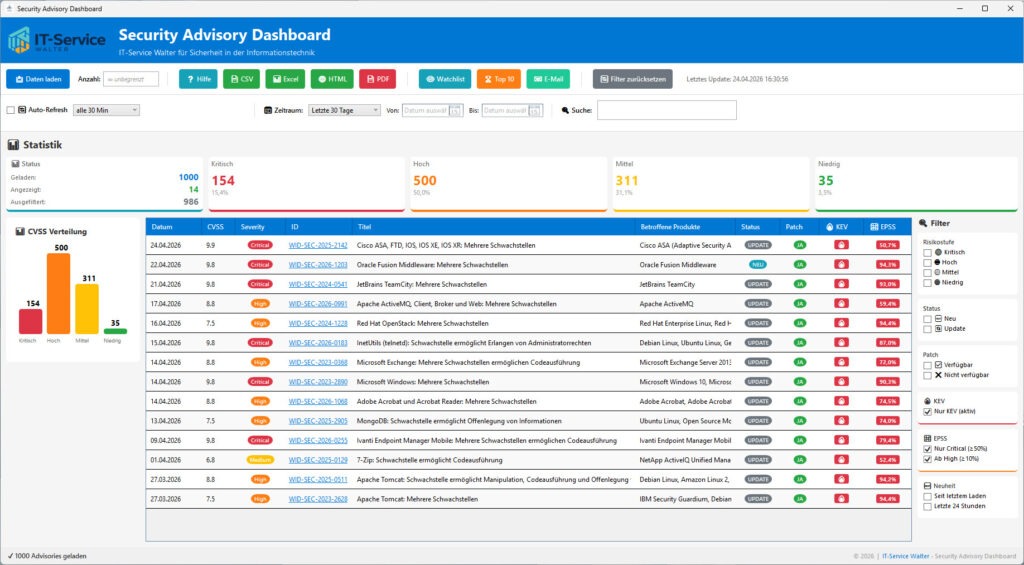
Task: Open the Zeitraum 'Letzte 30 Tage' dropdown
Action: pos(344,110)
